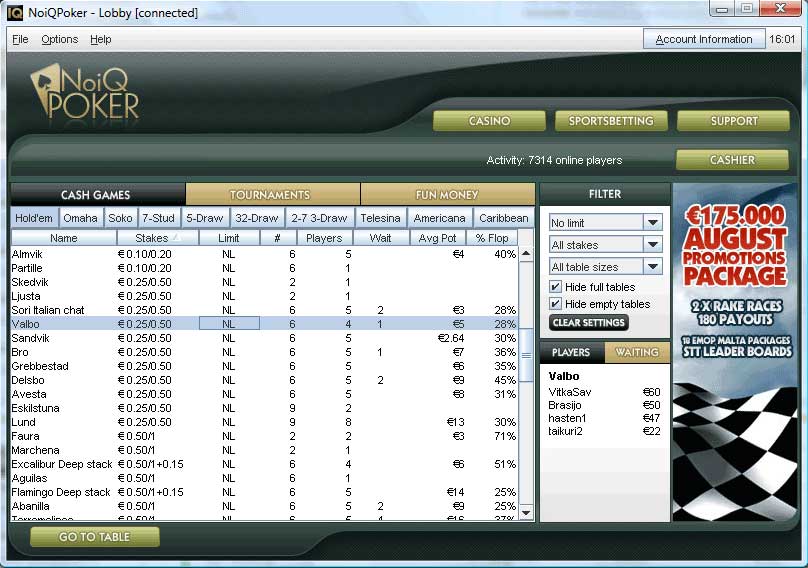Select the Eskilstuna table row
This screenshot has height=568, width=808.
(x=264, y=408)
